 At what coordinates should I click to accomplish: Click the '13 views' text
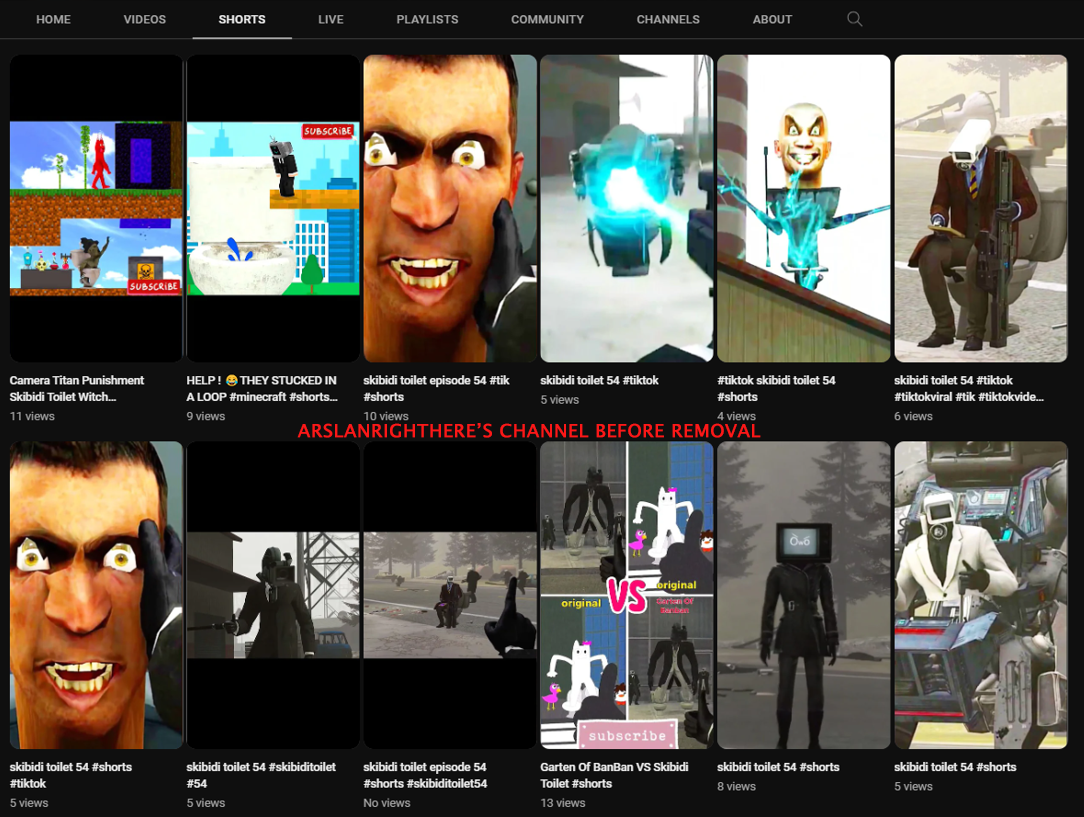(x=563, y=802)
